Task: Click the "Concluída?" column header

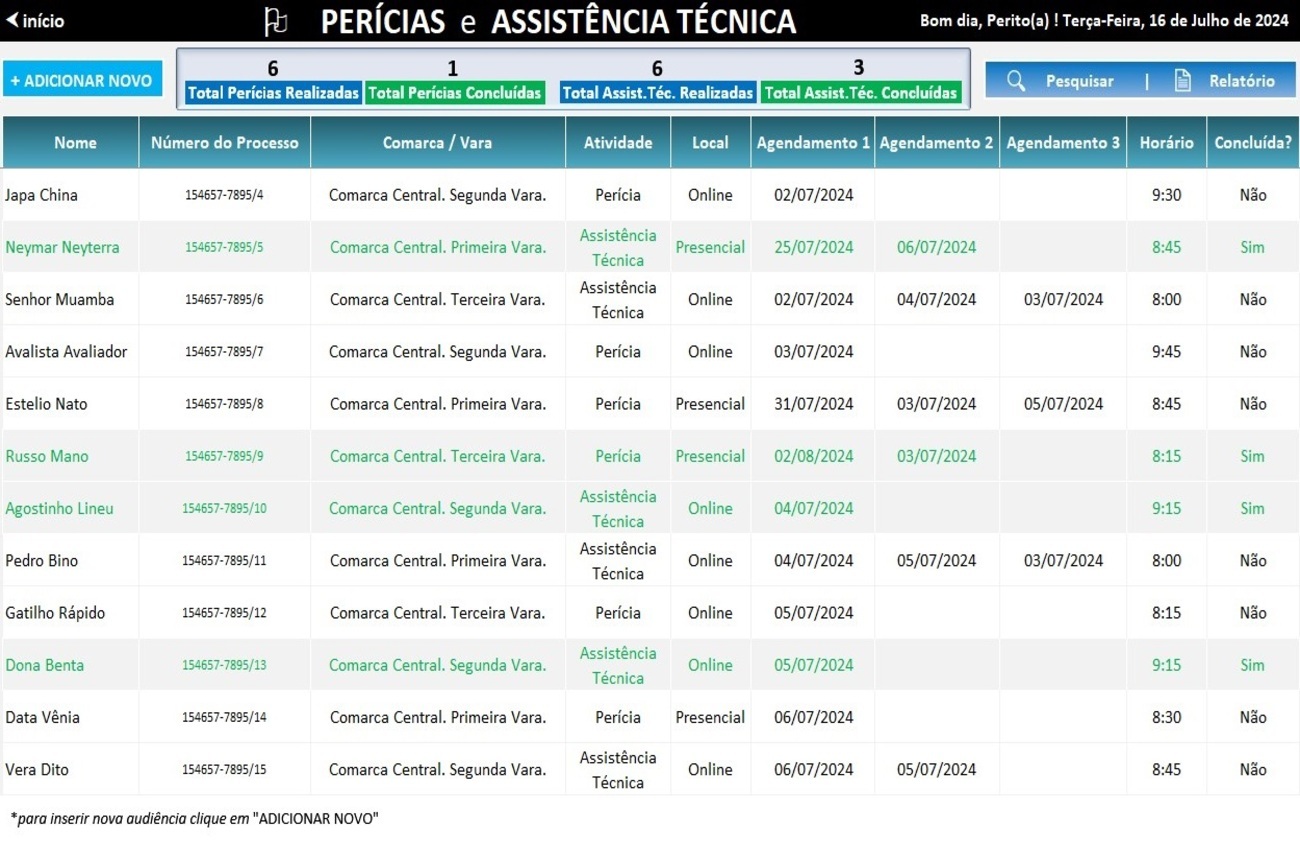Action: point(1252,143)
